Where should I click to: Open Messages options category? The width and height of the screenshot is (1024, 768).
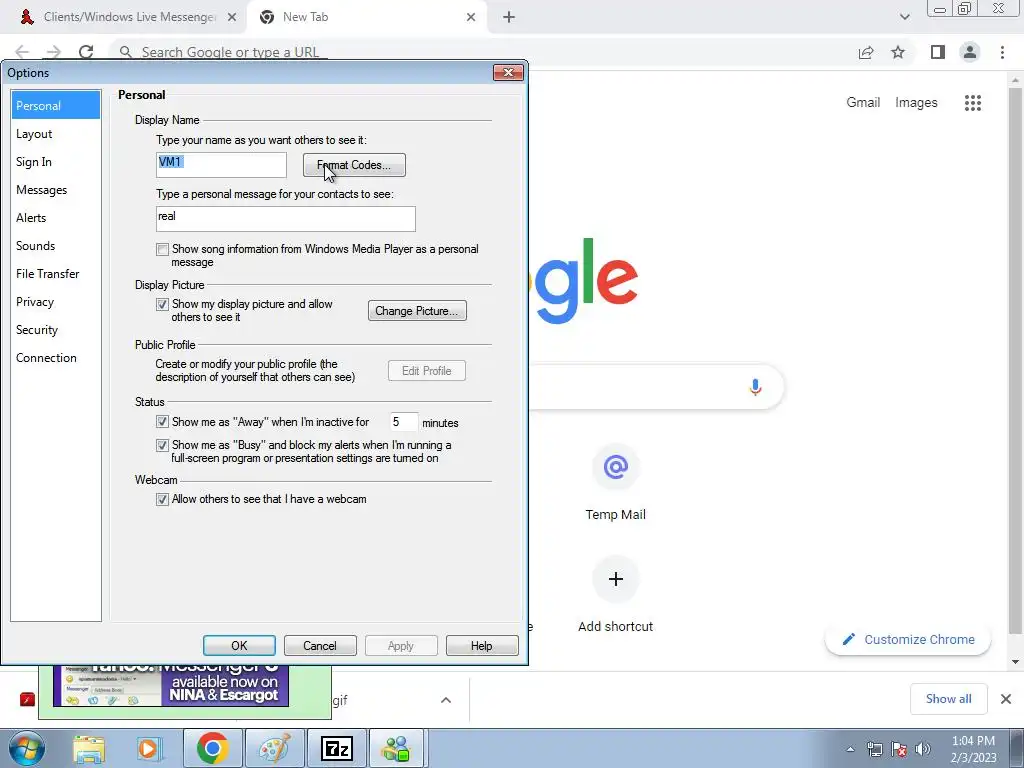coord(56,190)
